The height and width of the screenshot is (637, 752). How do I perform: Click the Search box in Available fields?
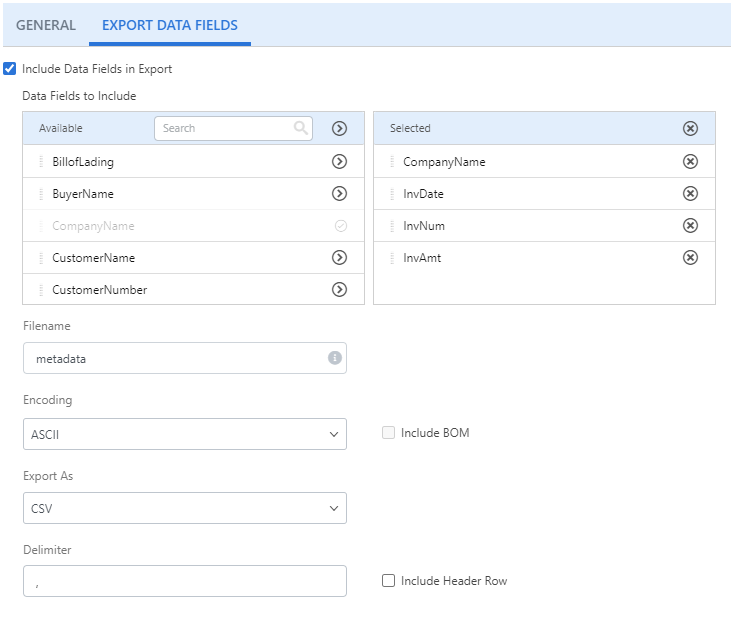click(x=225, y=128)
